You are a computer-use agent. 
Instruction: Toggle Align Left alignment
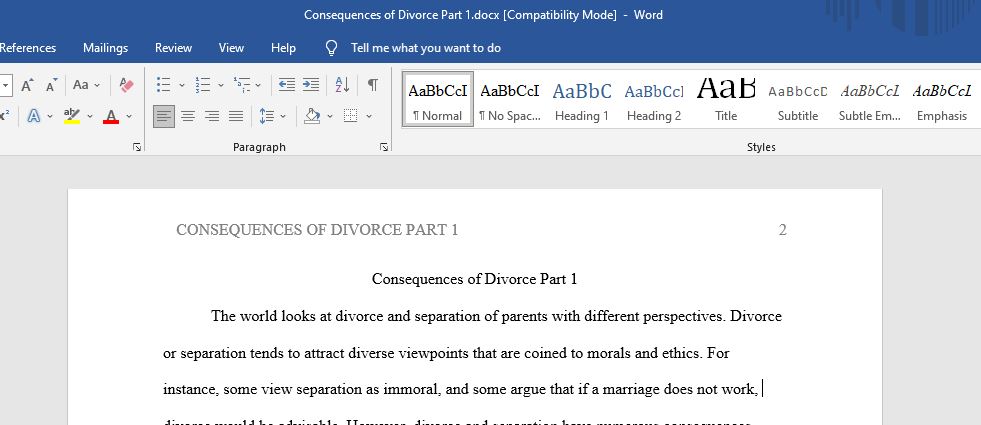[164, 116]
